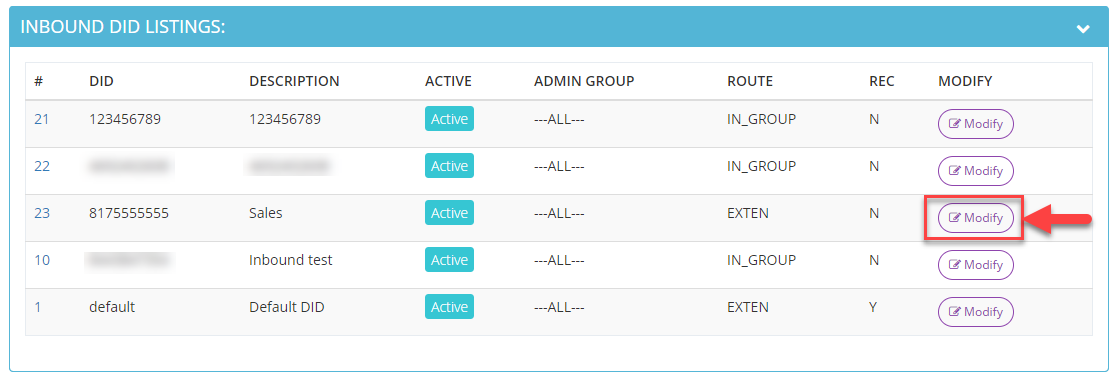Click the DID column header
This screenshot has width=1113, height=384.
[x=102, y=82]
